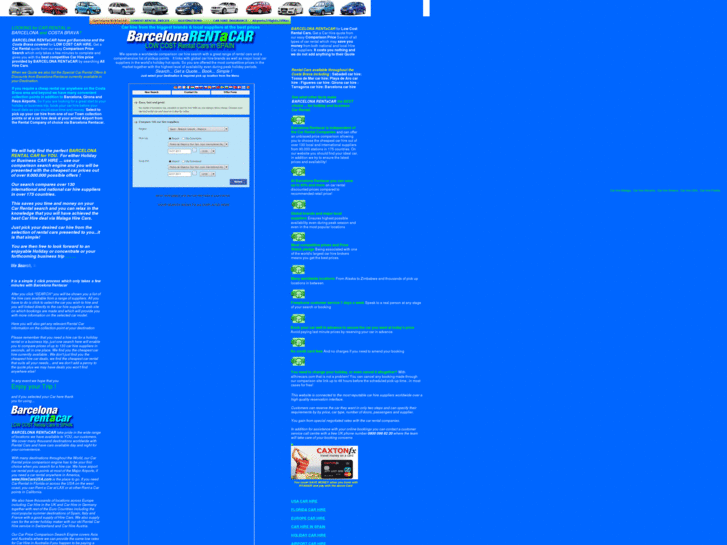The width and height of the screenshot is (727, 545).
Task: Follow the CAR HIRE IN SPAIN link
Action: (x=308, y=527)
